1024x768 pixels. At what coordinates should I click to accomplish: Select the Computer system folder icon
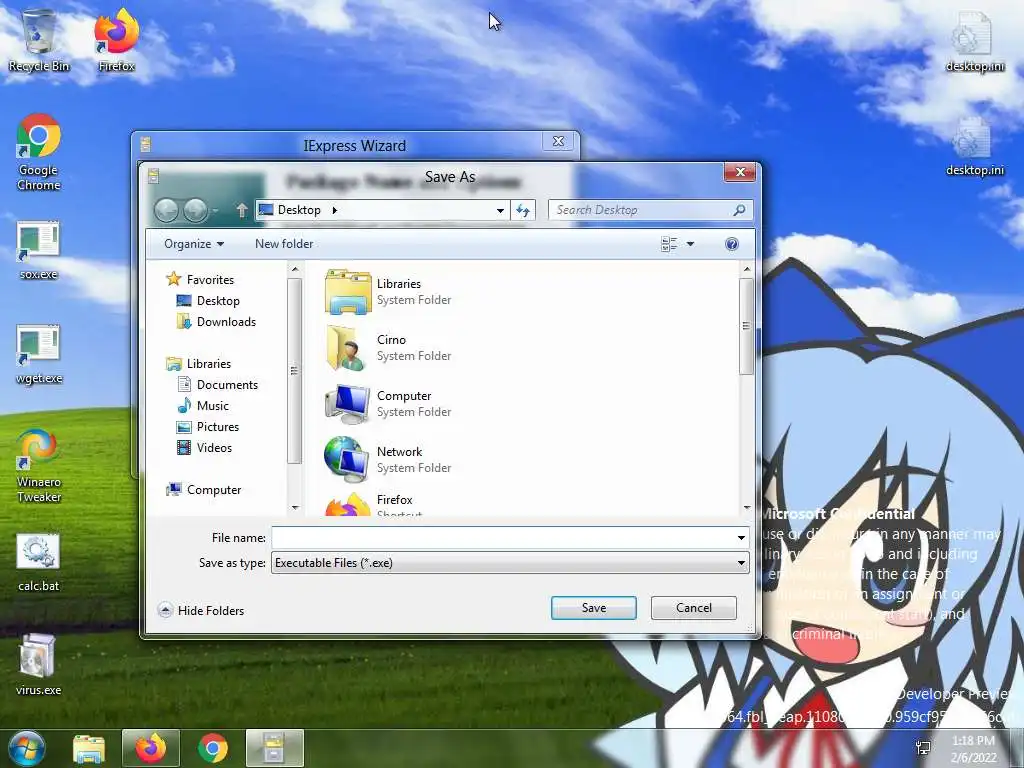[348, 404]
